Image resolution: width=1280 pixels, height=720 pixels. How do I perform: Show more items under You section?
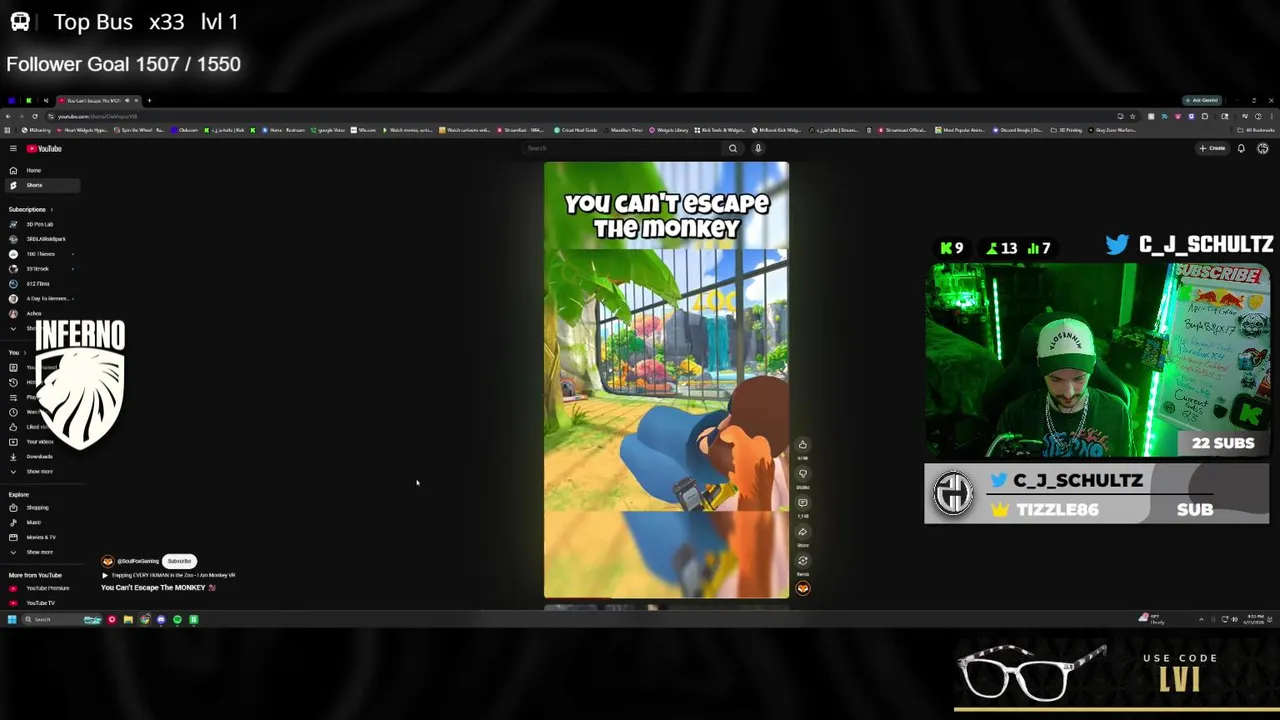pyautogui.click(x=39, y=471)
